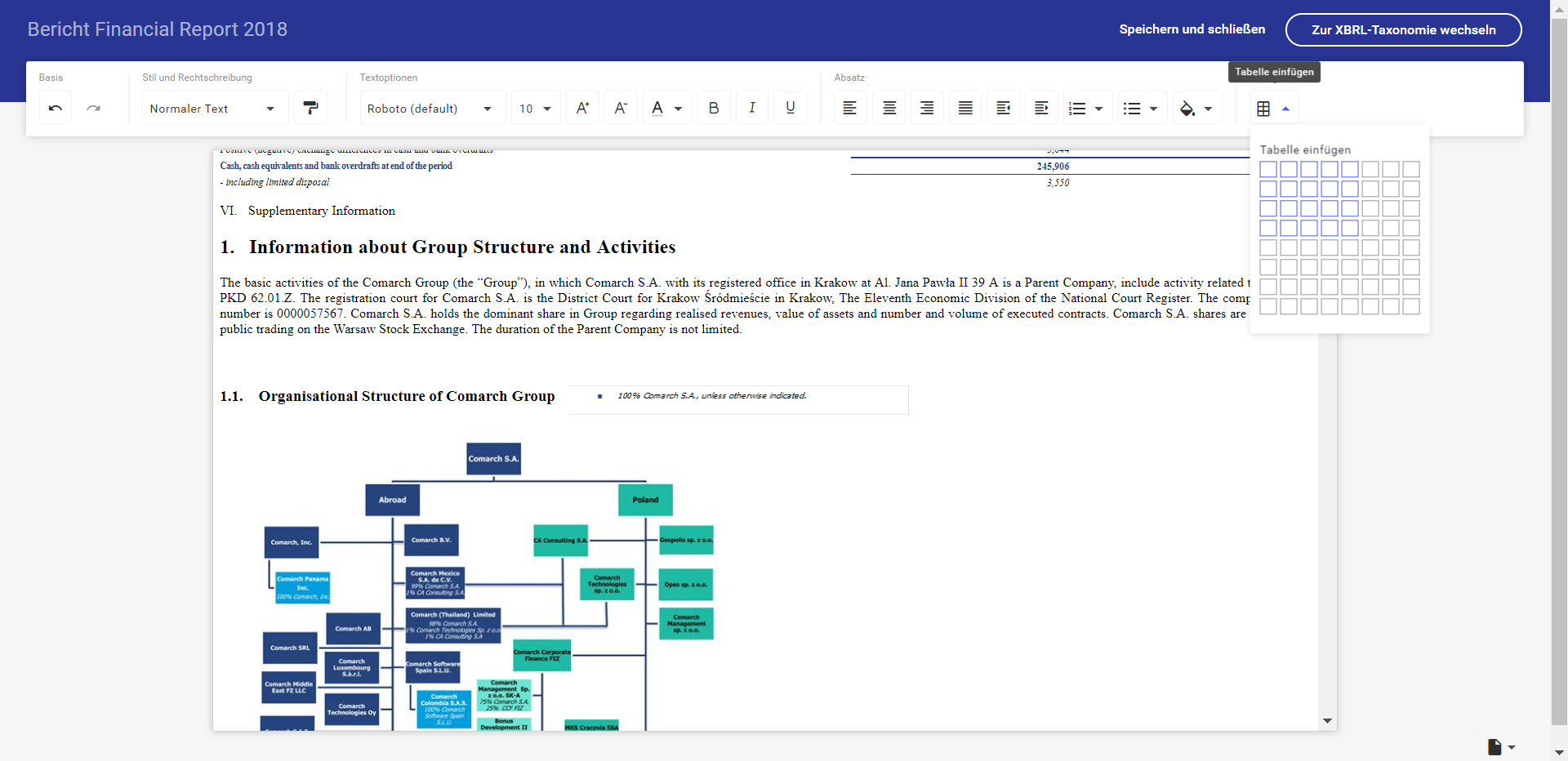Collapse the table insert panel arrow
This screenshot has height=761, width=1568.
click(x=1285, y=109)
